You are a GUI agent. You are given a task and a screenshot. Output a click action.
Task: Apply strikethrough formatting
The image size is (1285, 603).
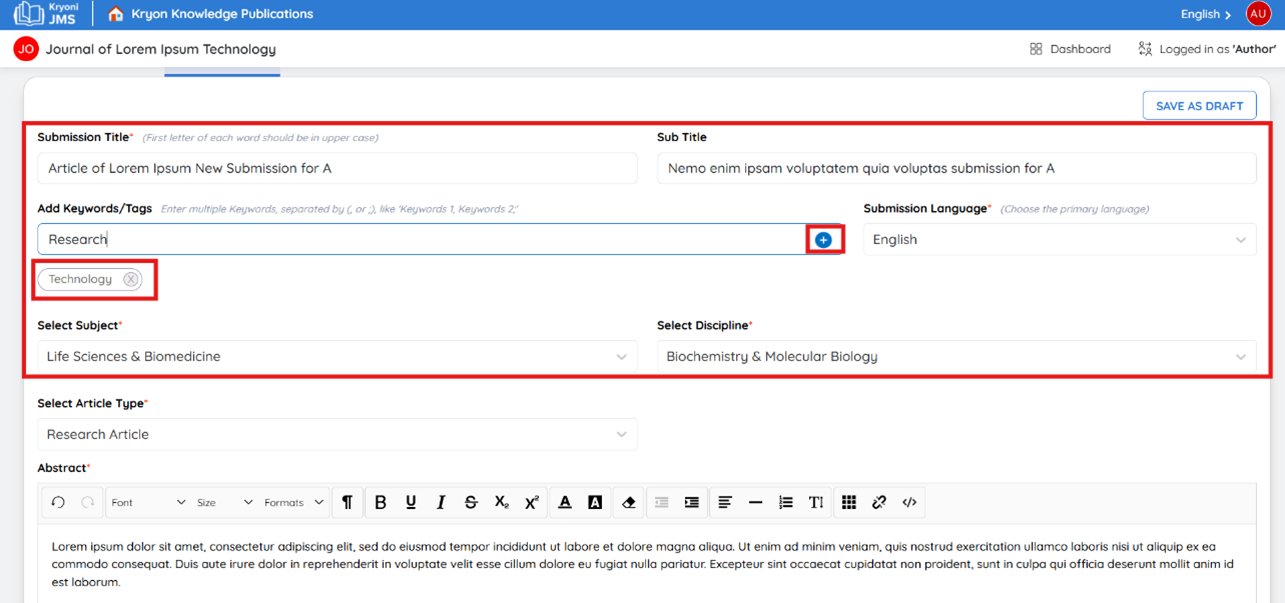[x=471, y=502]
